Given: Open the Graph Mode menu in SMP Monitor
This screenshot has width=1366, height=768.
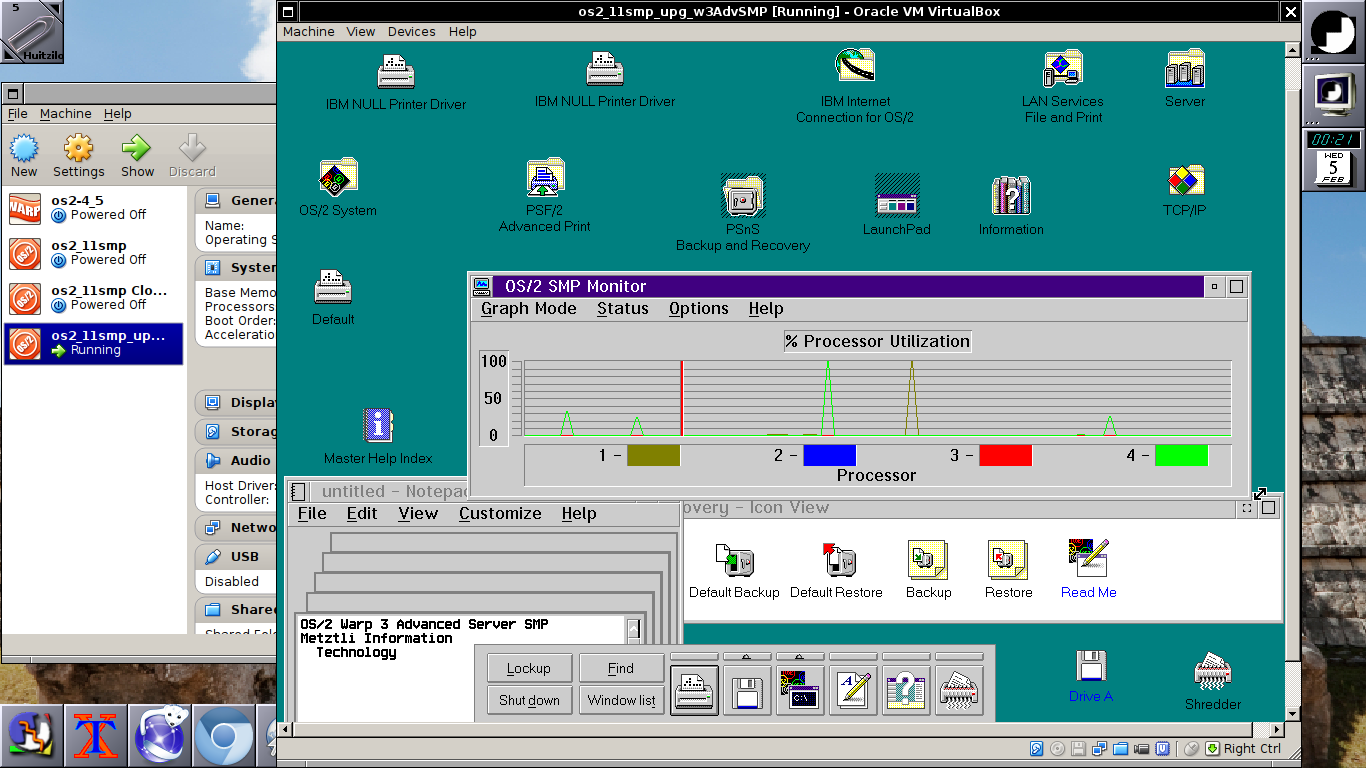Looking at the screenshot, I should point(528,309).
